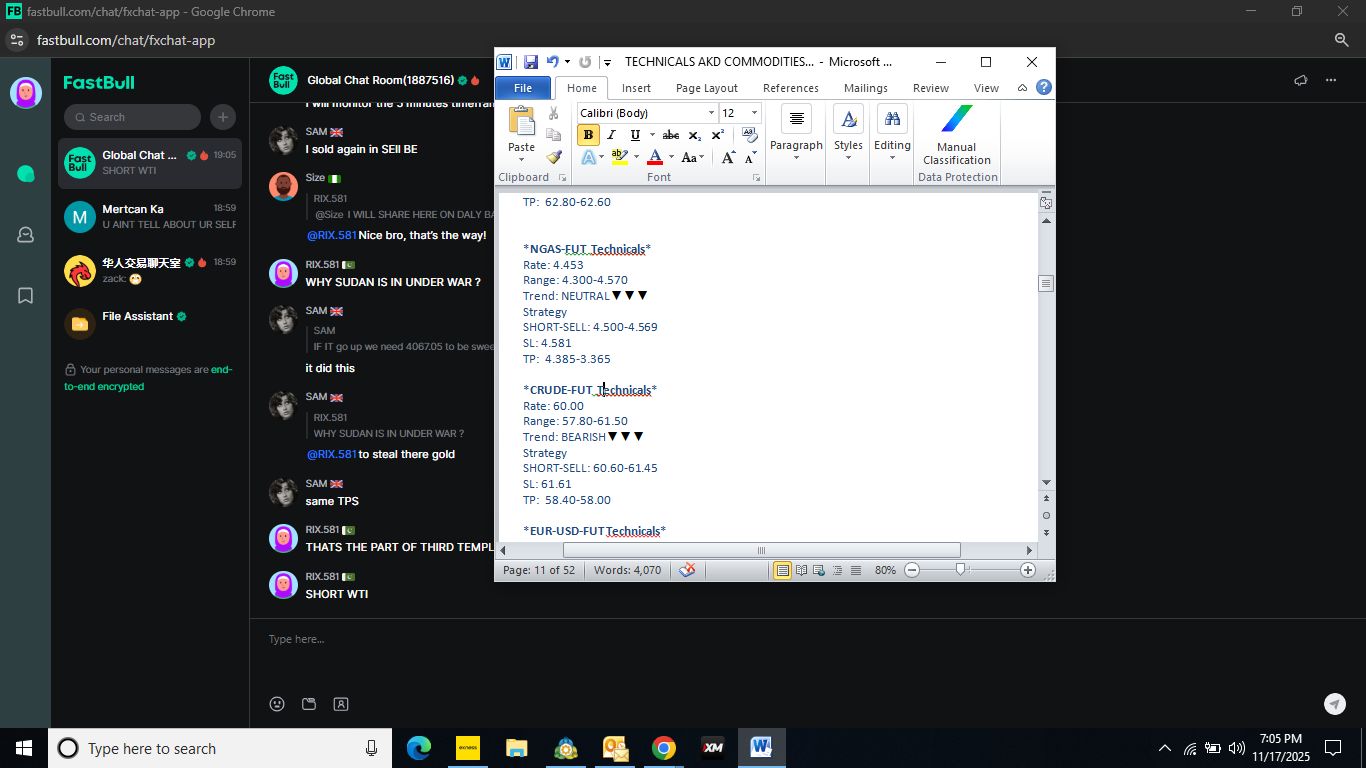Click the proofing errors status icon
This screenshot has width=1366, height=768.
pyautogui.click(x=687, y=570)
